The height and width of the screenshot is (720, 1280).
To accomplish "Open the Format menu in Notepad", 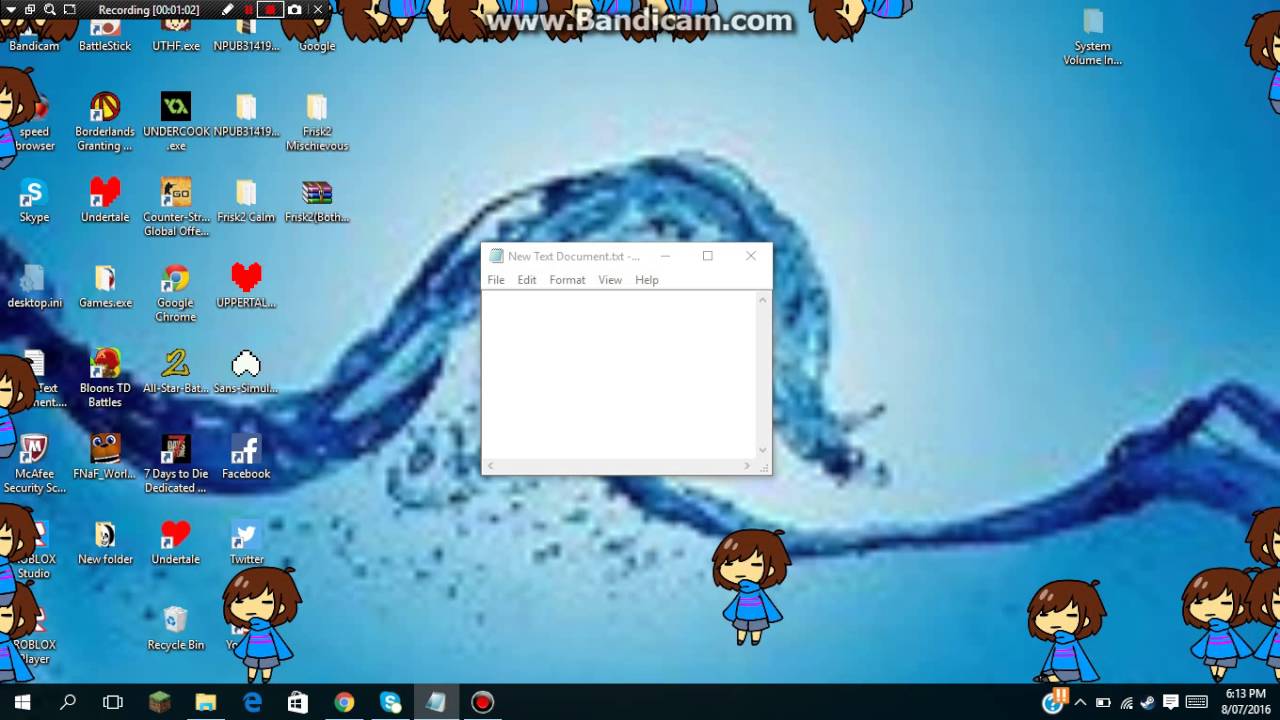I will [567, 280].
